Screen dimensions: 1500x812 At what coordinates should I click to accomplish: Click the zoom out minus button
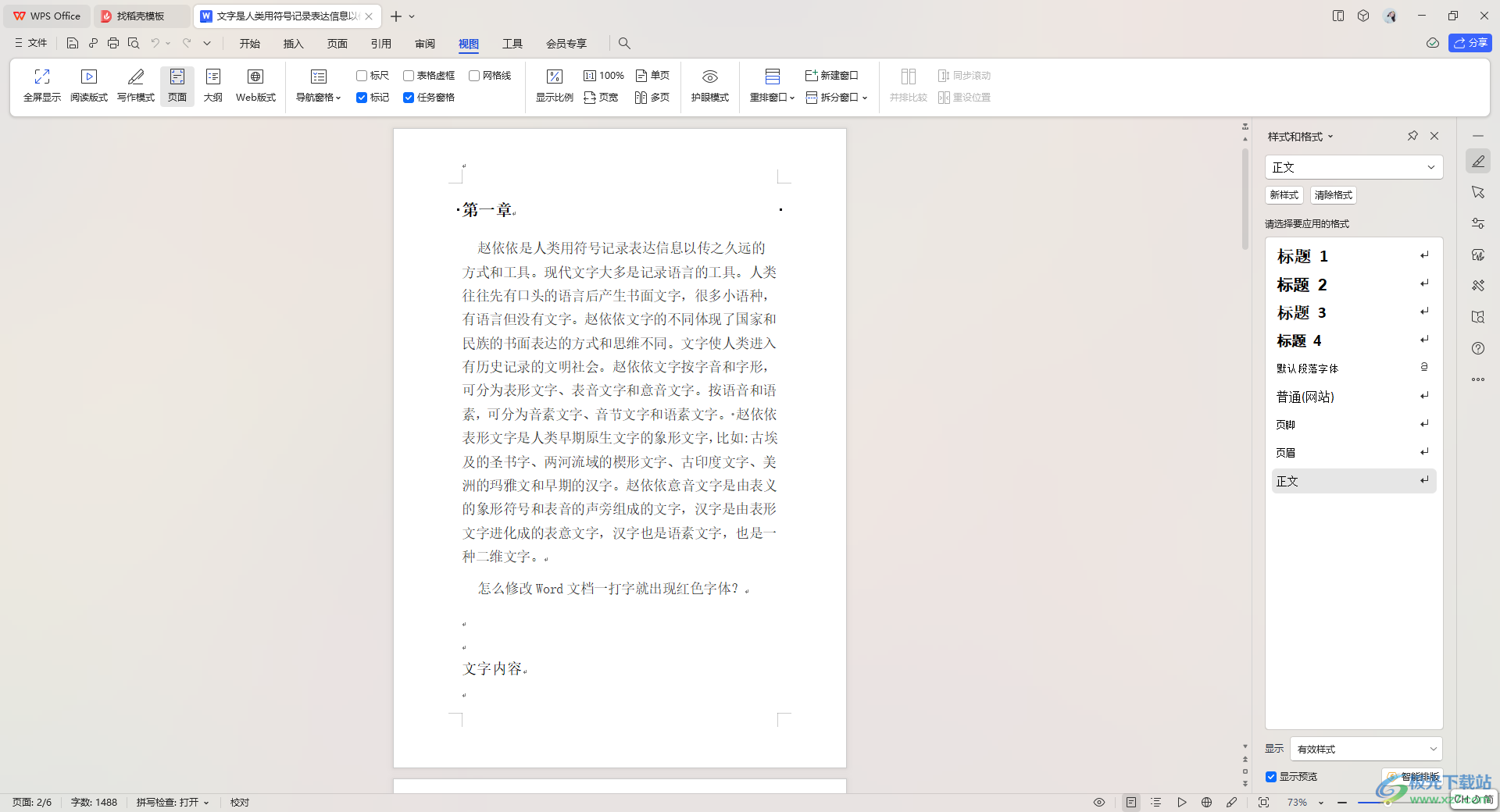point(1341,802)
